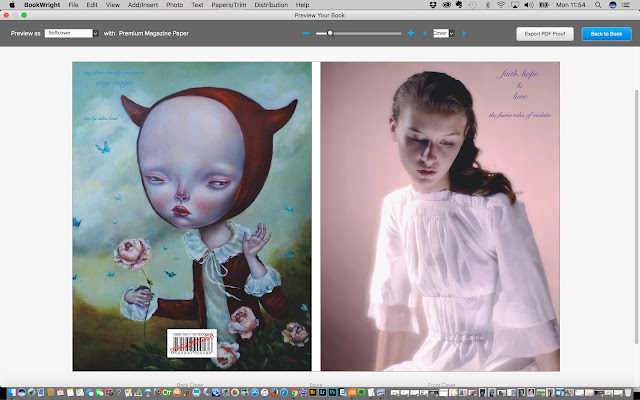Open Launchpad from the Dock
The width and height of the screenshot is (640, 400).
(x=31, y=393)
